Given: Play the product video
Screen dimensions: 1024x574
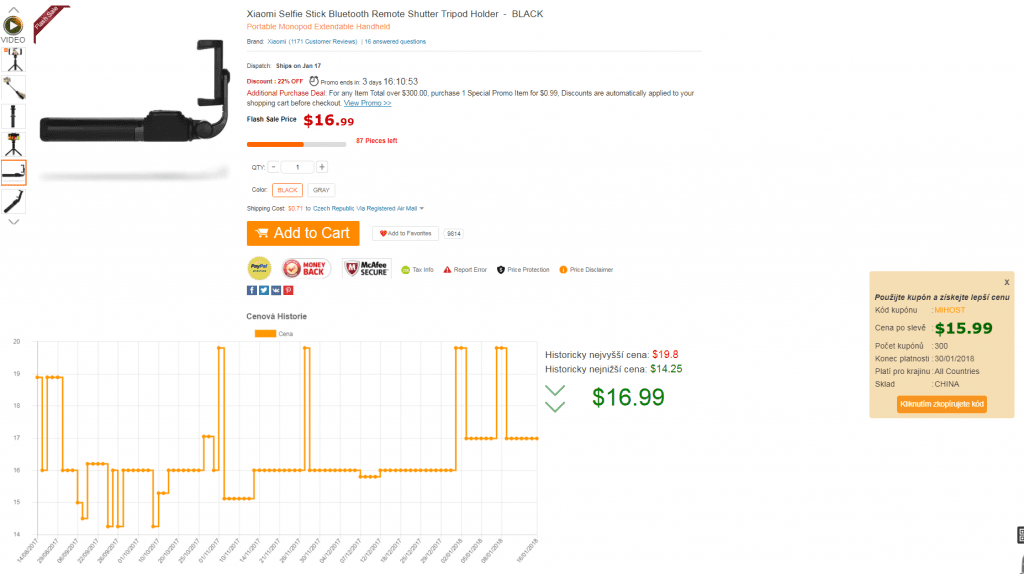Looking at the screenshot, I should (x=12, y=25).
